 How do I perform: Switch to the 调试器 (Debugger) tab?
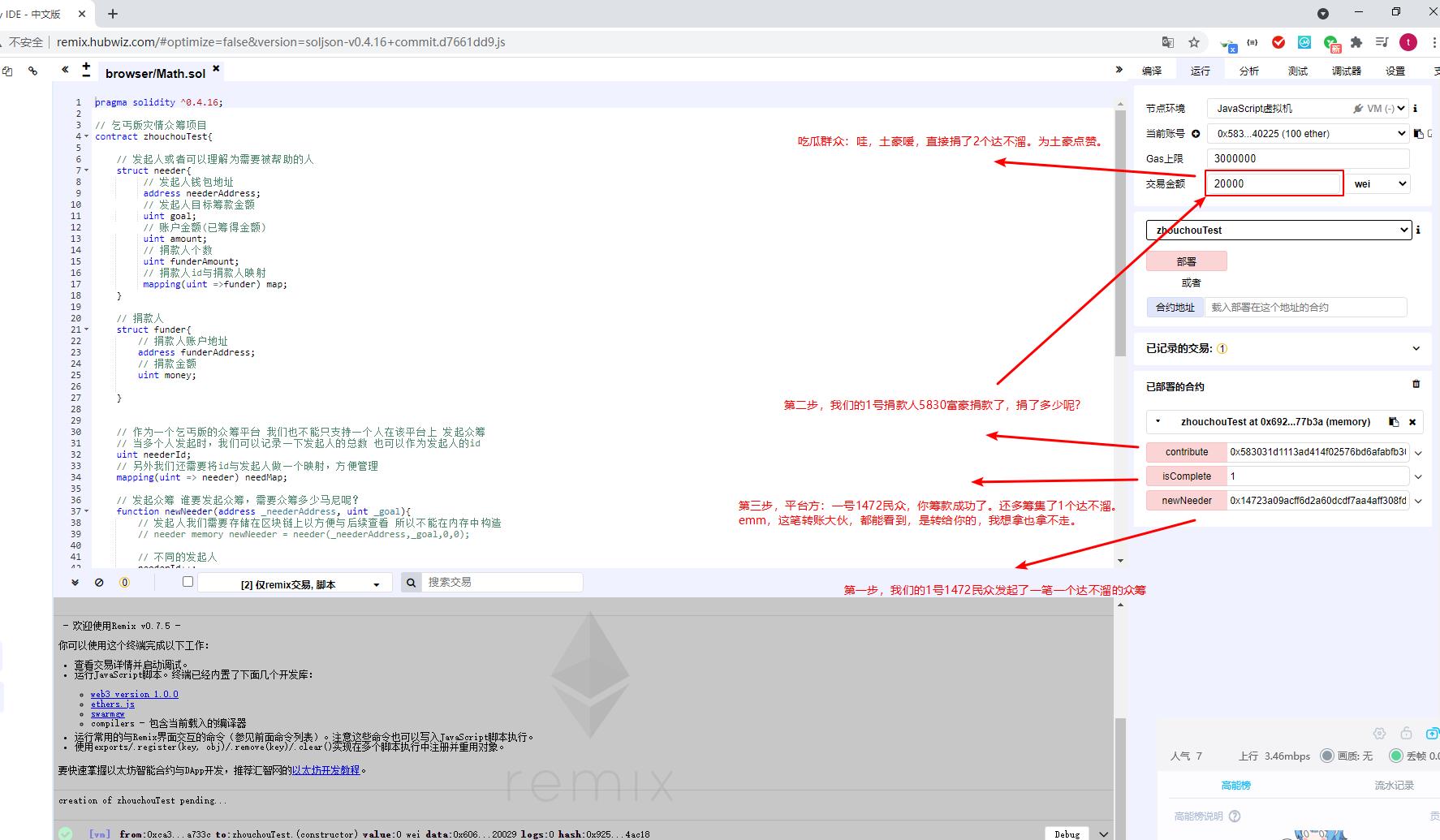(1347, 71)
